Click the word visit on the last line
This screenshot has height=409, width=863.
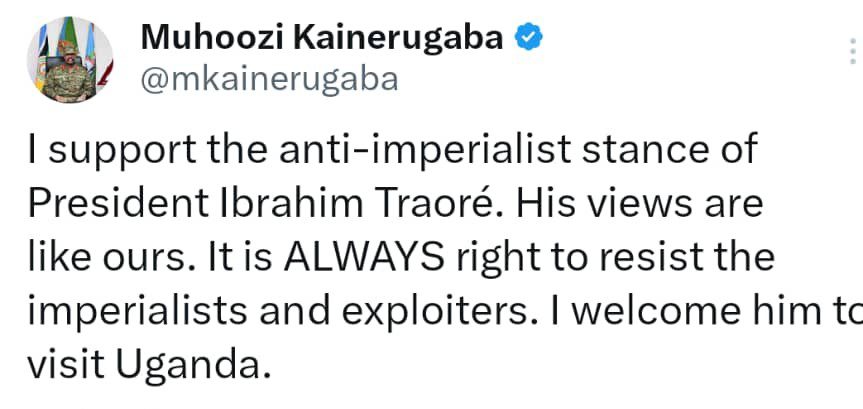point(65,366)
